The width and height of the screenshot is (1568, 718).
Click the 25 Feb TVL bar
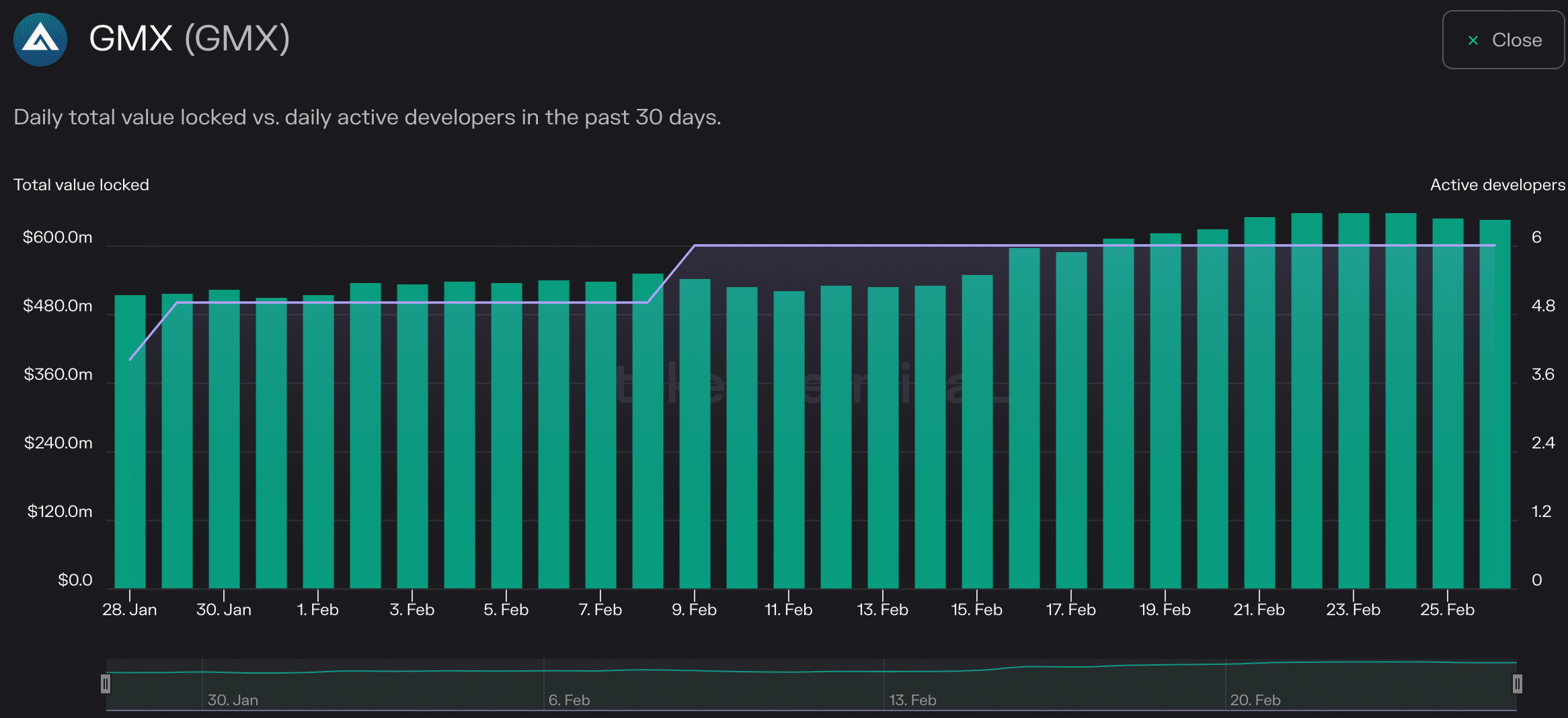(x=1448, y=403)
